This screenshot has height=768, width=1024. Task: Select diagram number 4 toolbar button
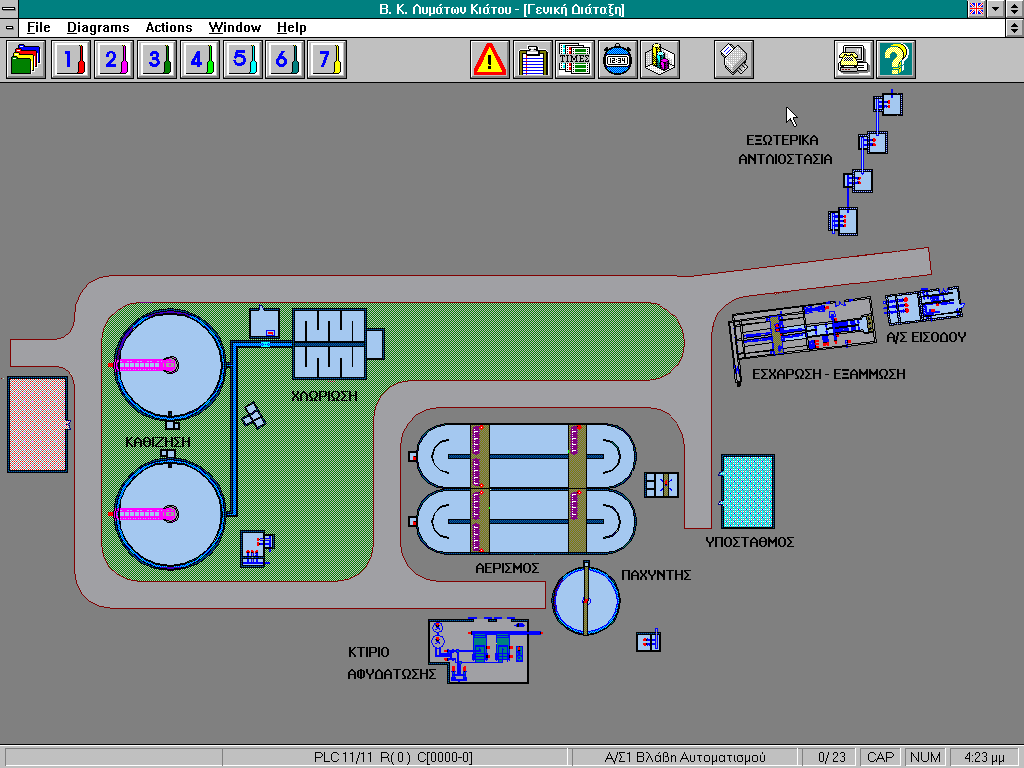pyautogui.click(x=197, y=60)
